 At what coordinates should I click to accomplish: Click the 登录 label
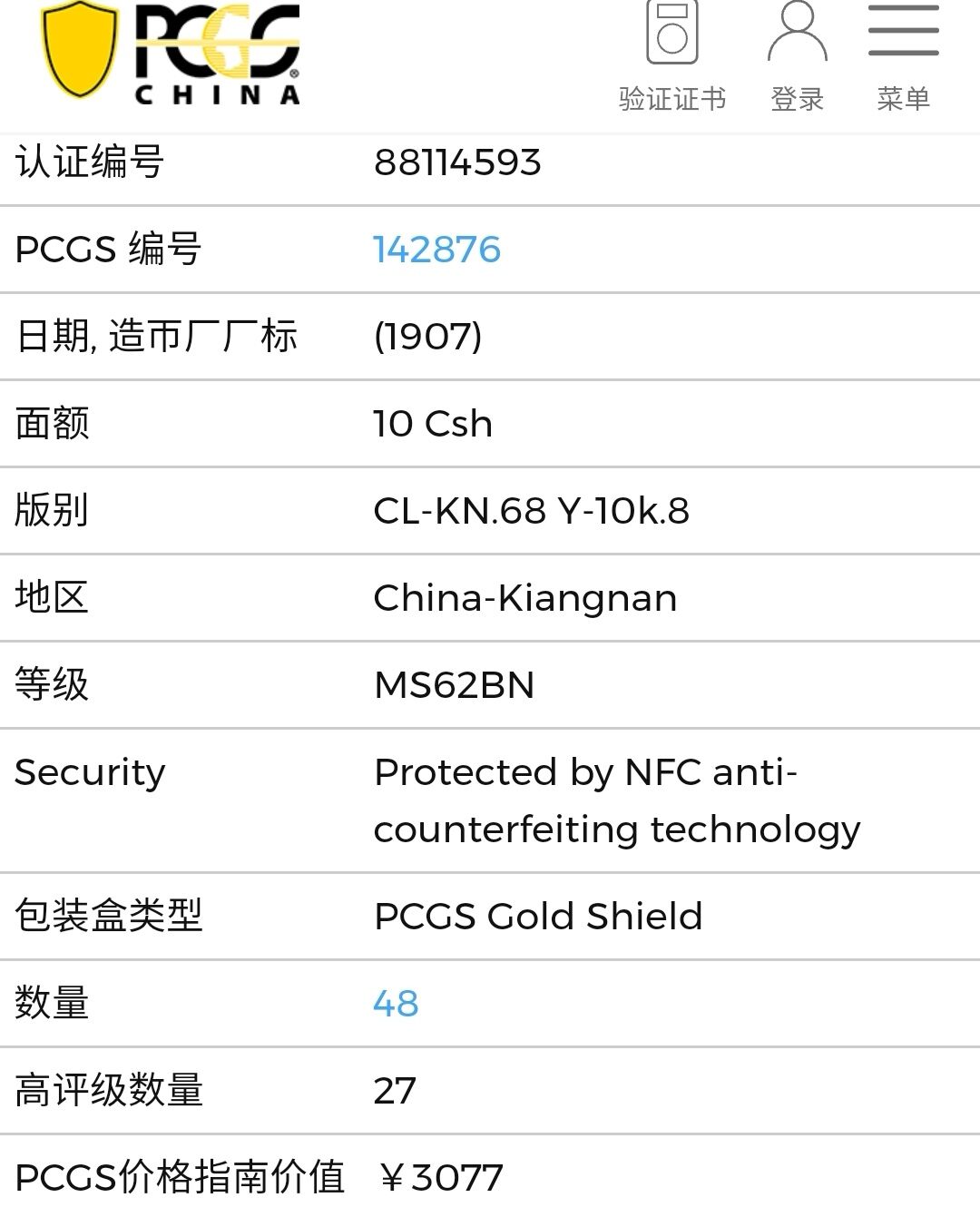click(x=798, y=98)
